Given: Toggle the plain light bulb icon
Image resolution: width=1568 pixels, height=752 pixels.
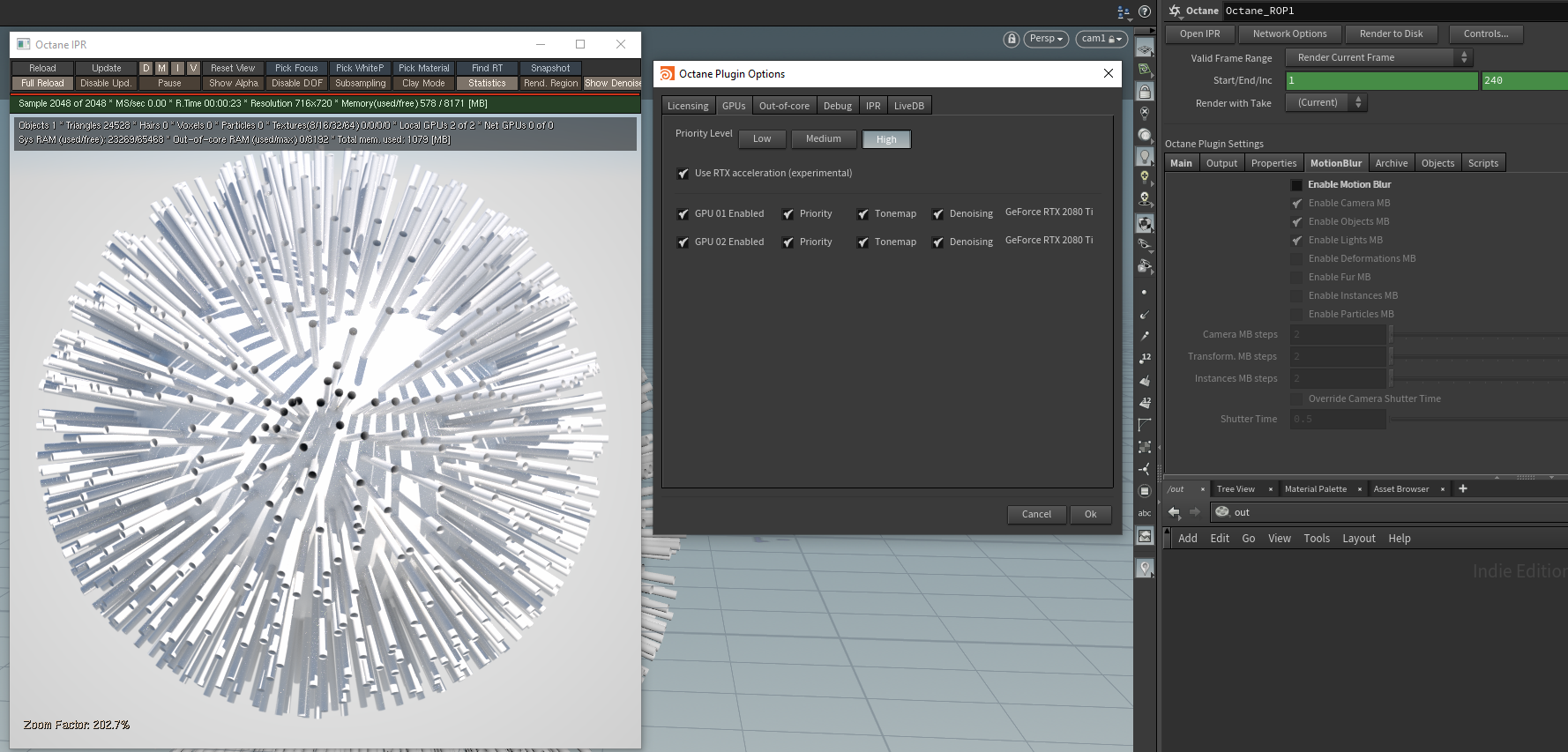Looking at the screenshot, I should tap(1145, 156).
